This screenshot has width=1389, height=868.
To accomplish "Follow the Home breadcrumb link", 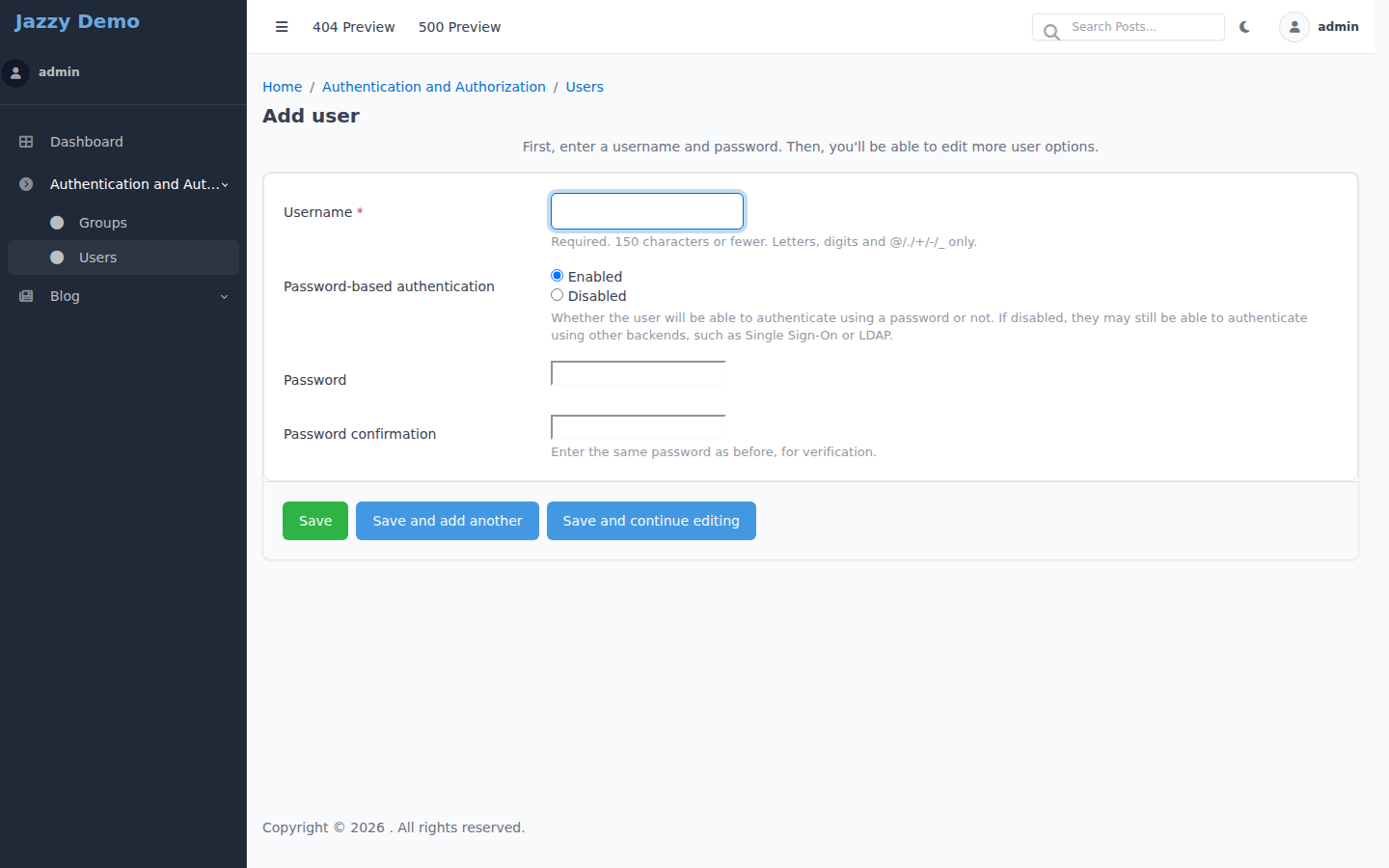I will tap(283, 87).
